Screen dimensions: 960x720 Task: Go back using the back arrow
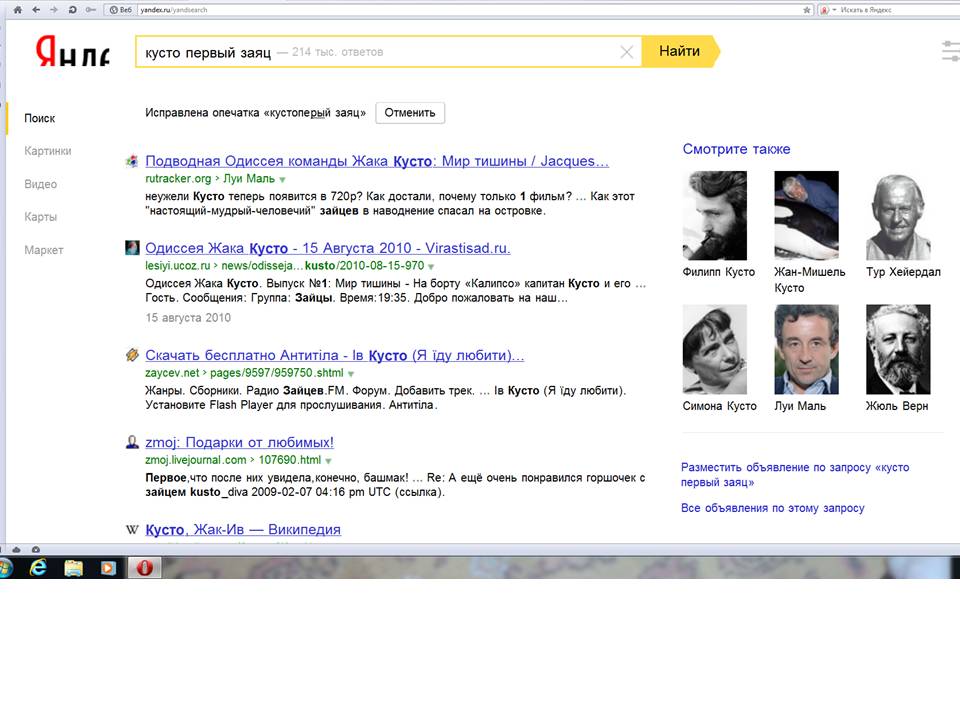point(36,9)
